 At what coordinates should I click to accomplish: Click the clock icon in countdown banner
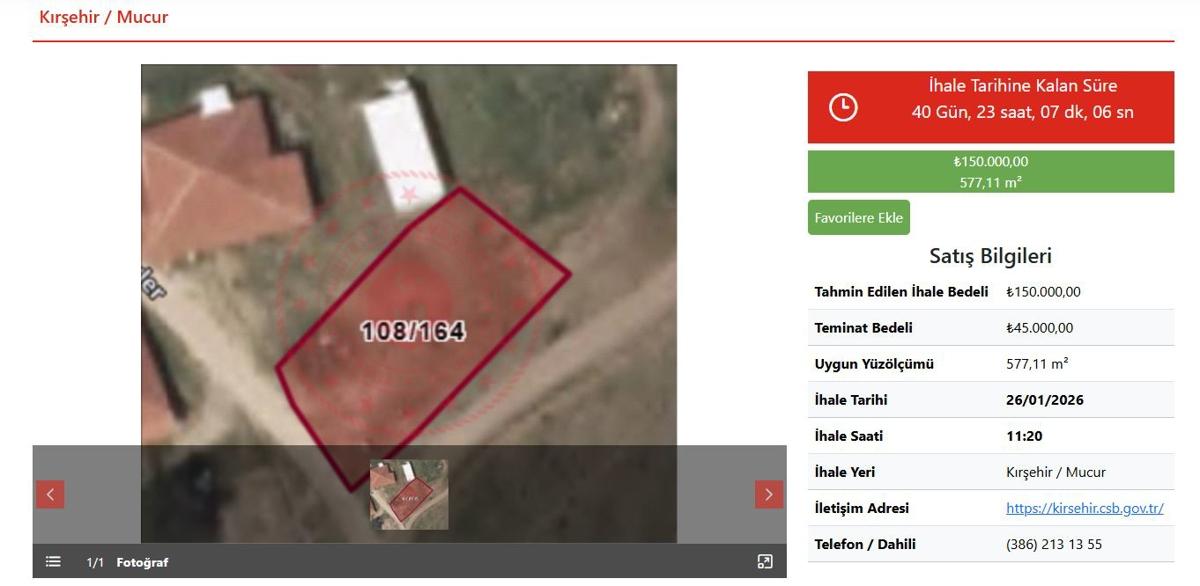(843, 107)
